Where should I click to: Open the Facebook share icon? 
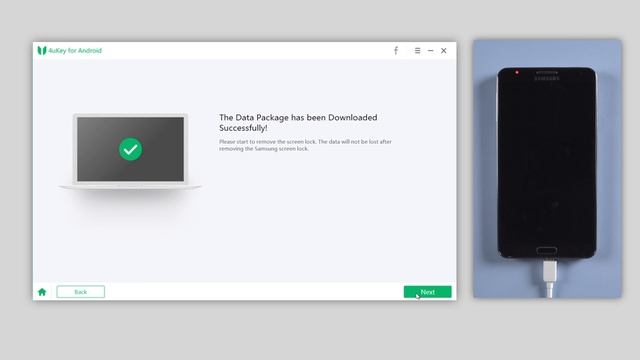pos(396,51)
